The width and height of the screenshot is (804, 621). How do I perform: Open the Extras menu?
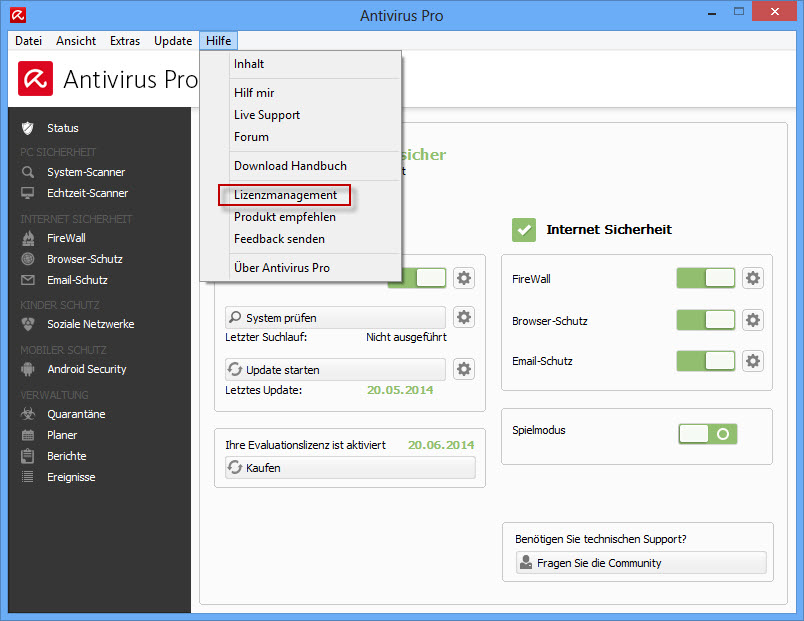point(124,41)
